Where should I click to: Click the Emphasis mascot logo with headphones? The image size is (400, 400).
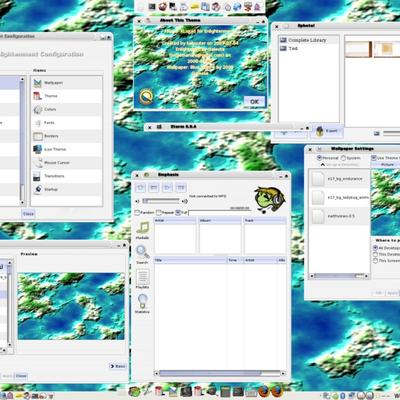[269, 199]
